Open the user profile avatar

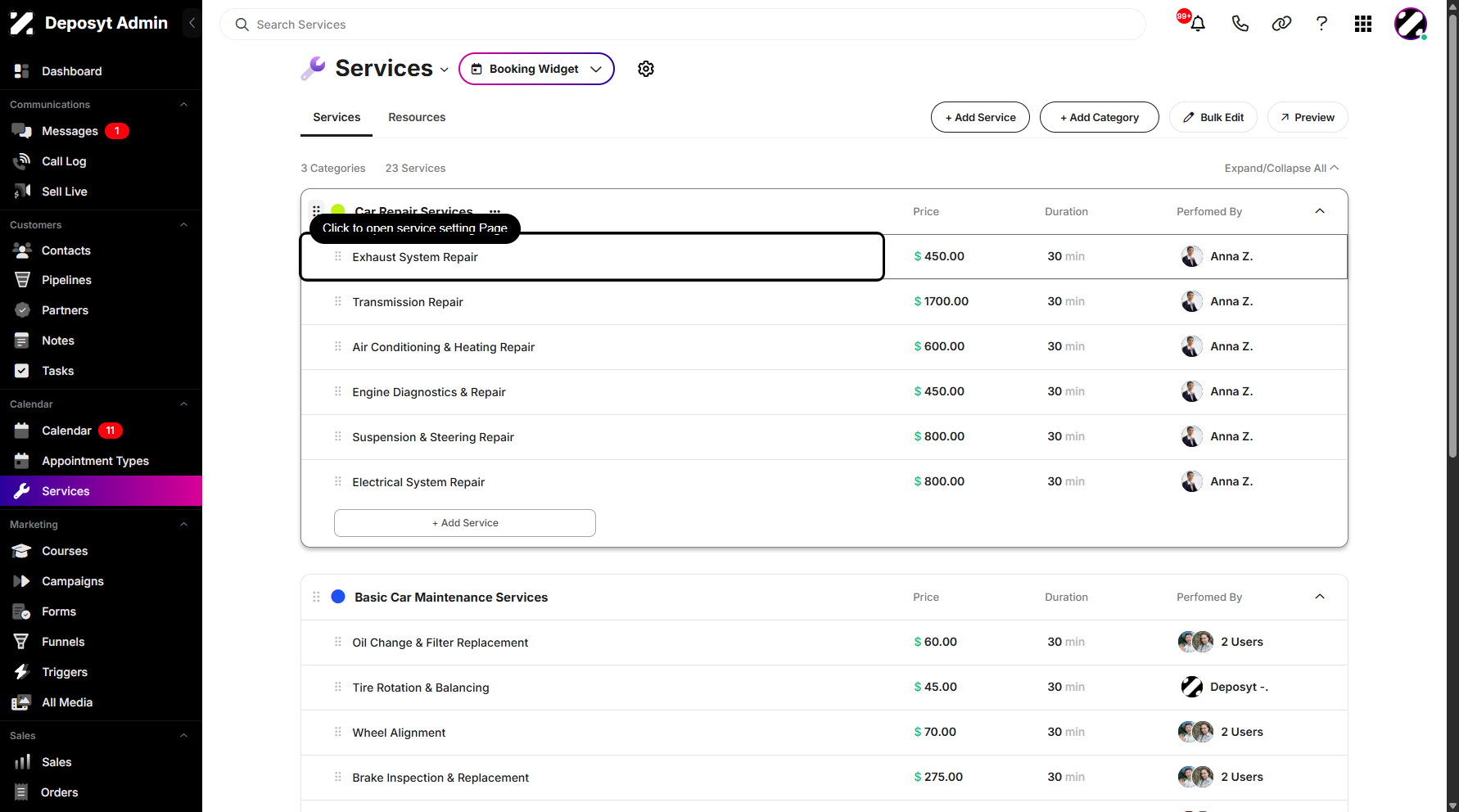pos(1411,24)
